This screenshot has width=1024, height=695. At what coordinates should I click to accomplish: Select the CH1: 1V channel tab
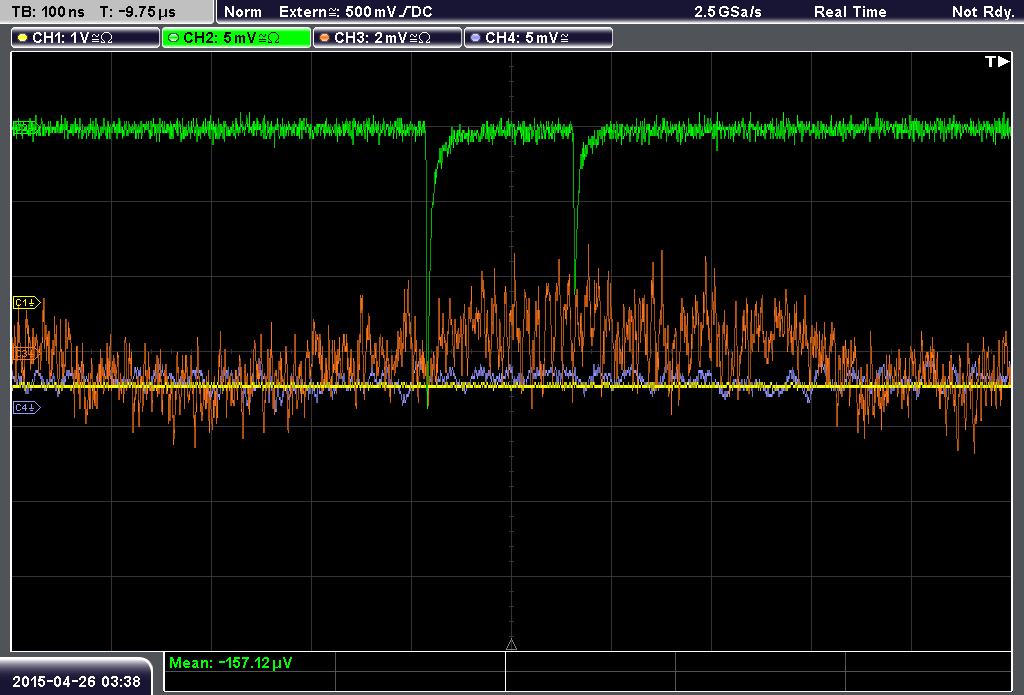[x=86, y=38]
